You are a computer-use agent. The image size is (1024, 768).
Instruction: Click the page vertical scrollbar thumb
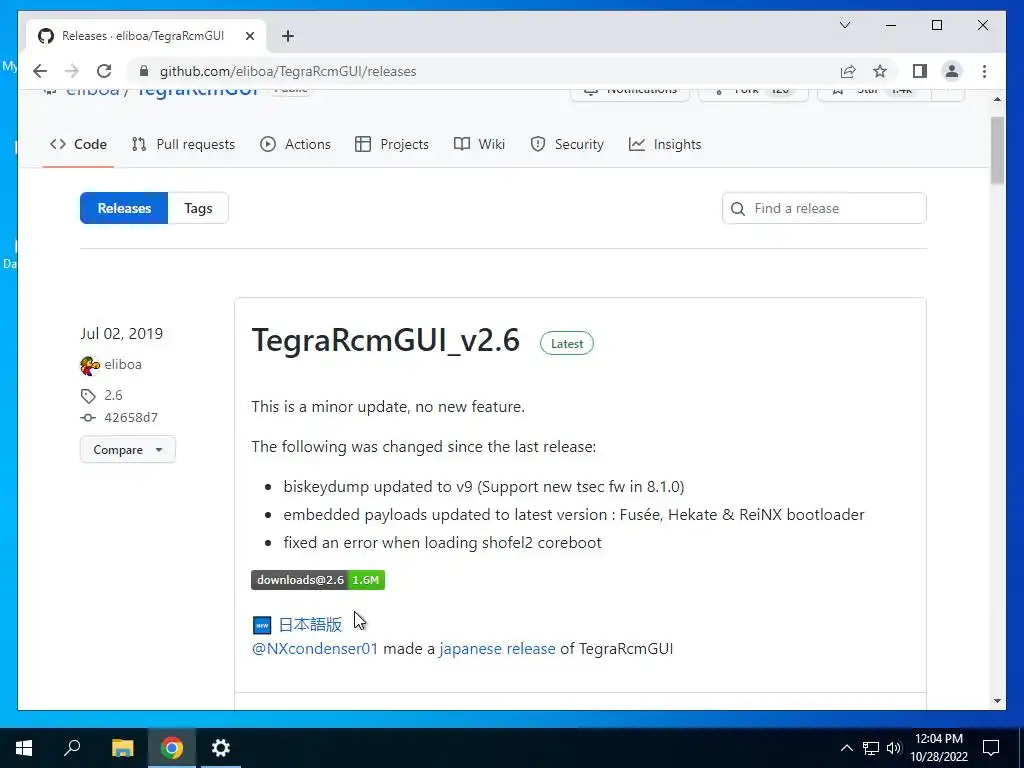pos(997,150)
